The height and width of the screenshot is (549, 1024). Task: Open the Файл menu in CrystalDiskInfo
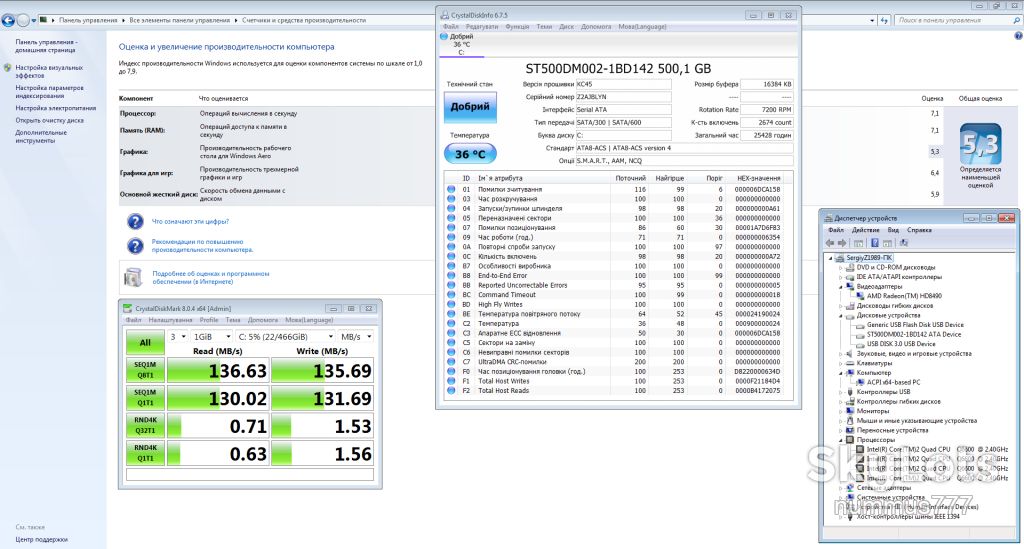coord(451,27)
